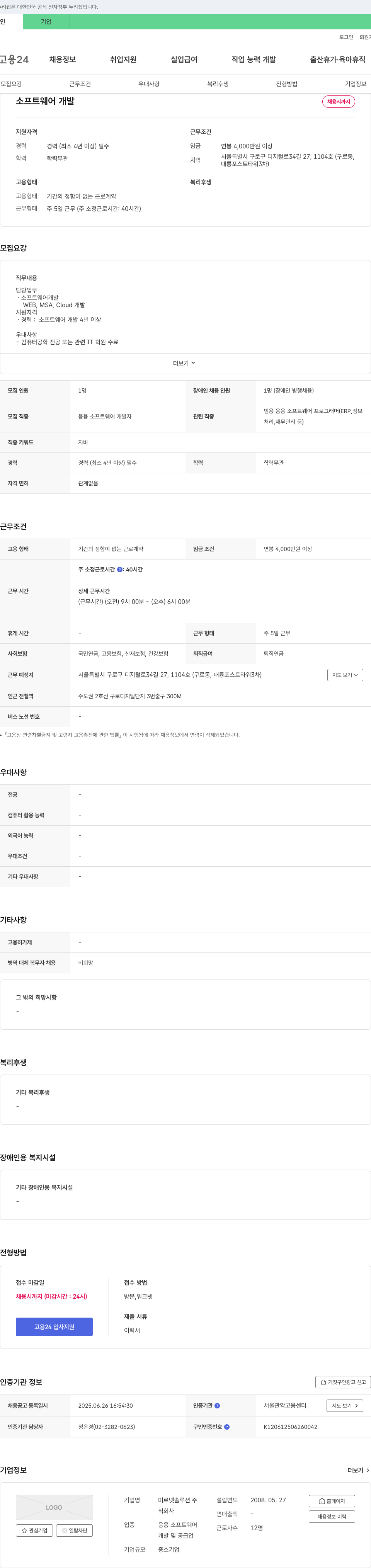This screenshot has width=371, height=1568.
Task: Click the 국민연금, 고용보험 insurance value
Action: tap(123, 654)
